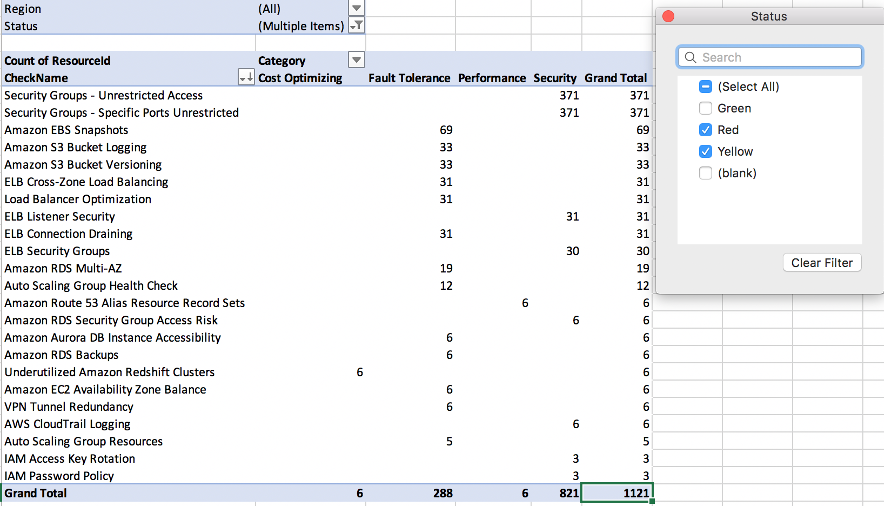Select the Amazon RDS Backups label
Screen dimensions: 884x506
pyautogui.click(x=61, y=356)
